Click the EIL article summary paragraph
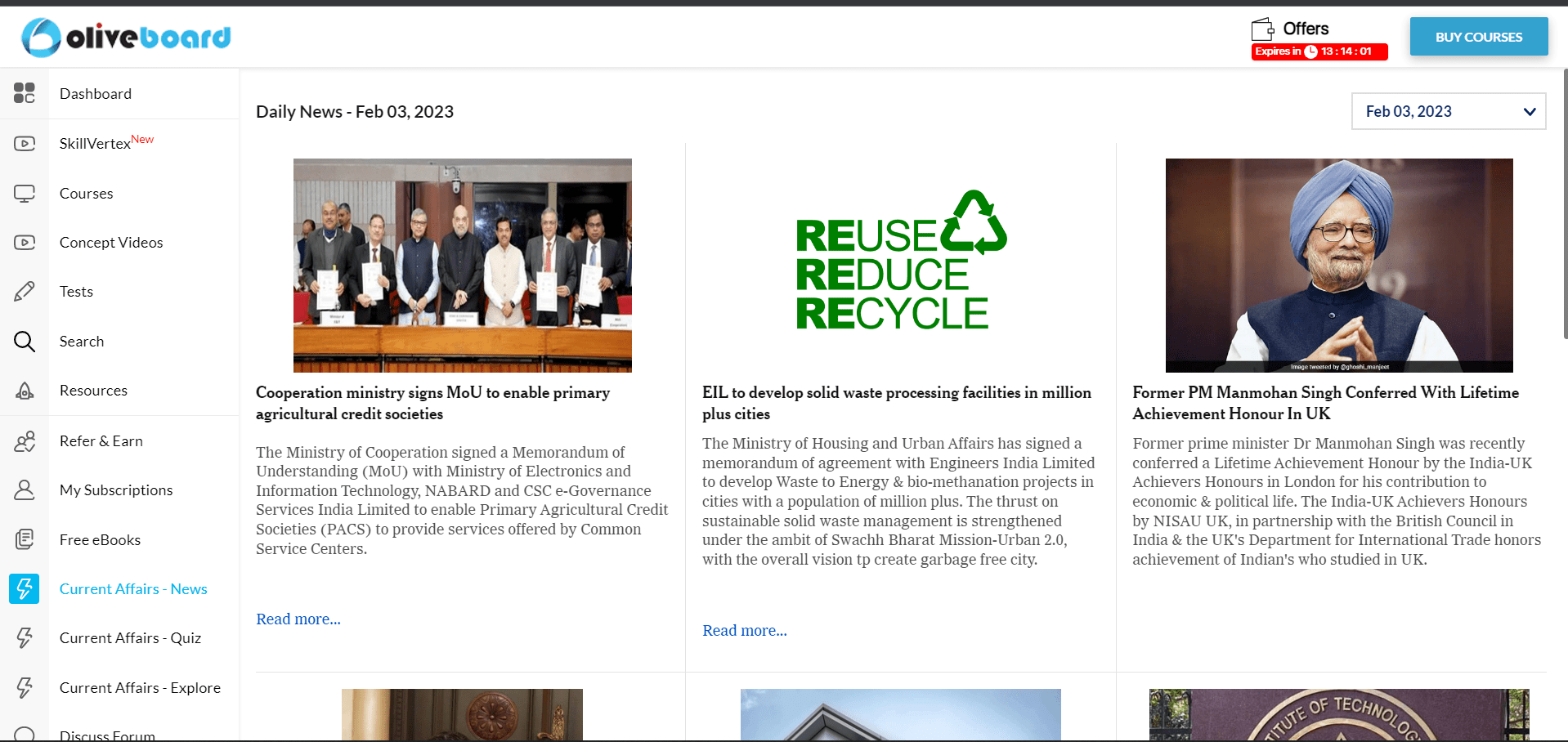 point(898,501)
